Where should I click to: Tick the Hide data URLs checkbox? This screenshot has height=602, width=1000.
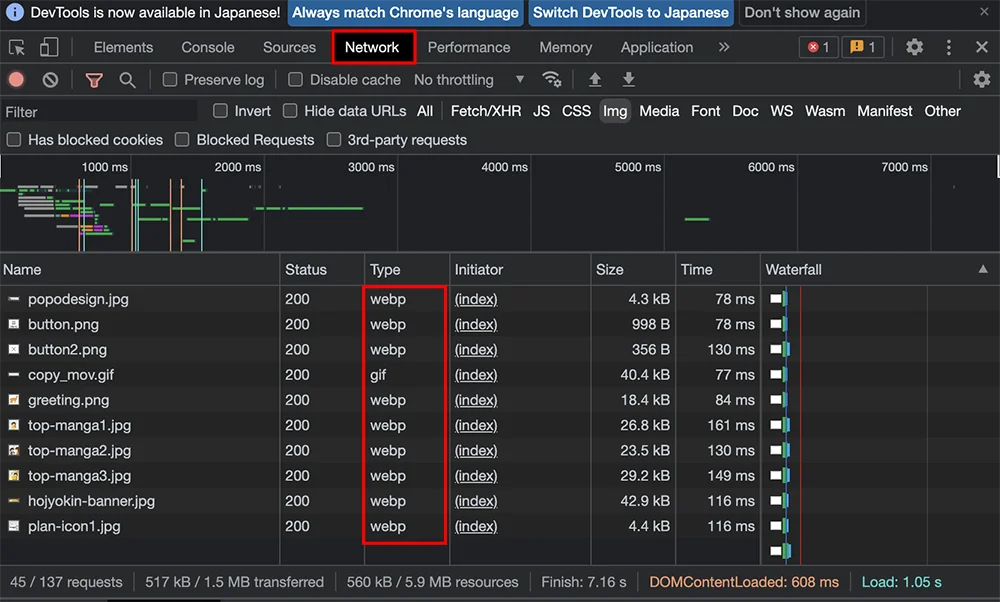click(290, 111)
